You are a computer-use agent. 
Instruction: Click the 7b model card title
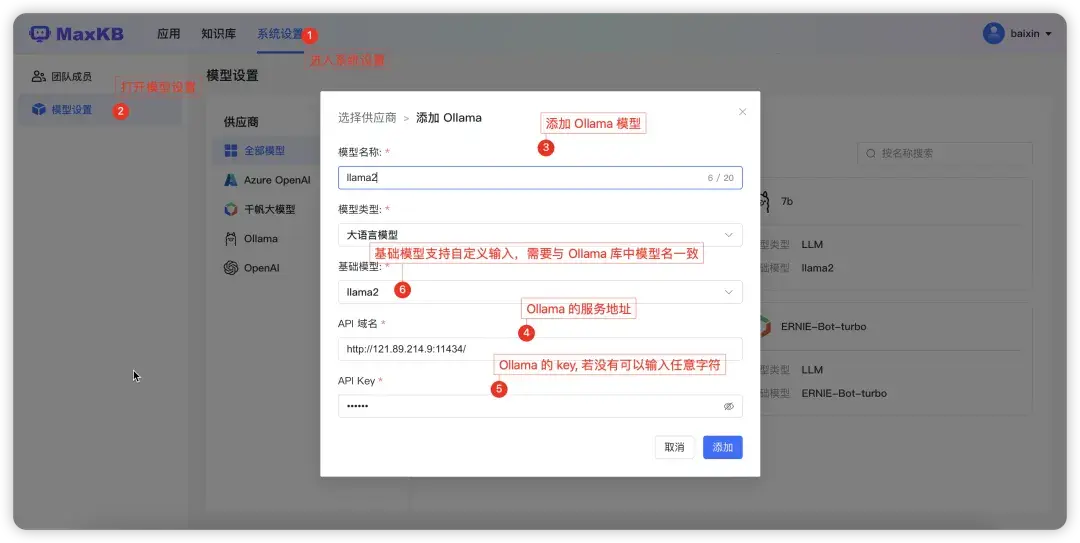(787, 201)
